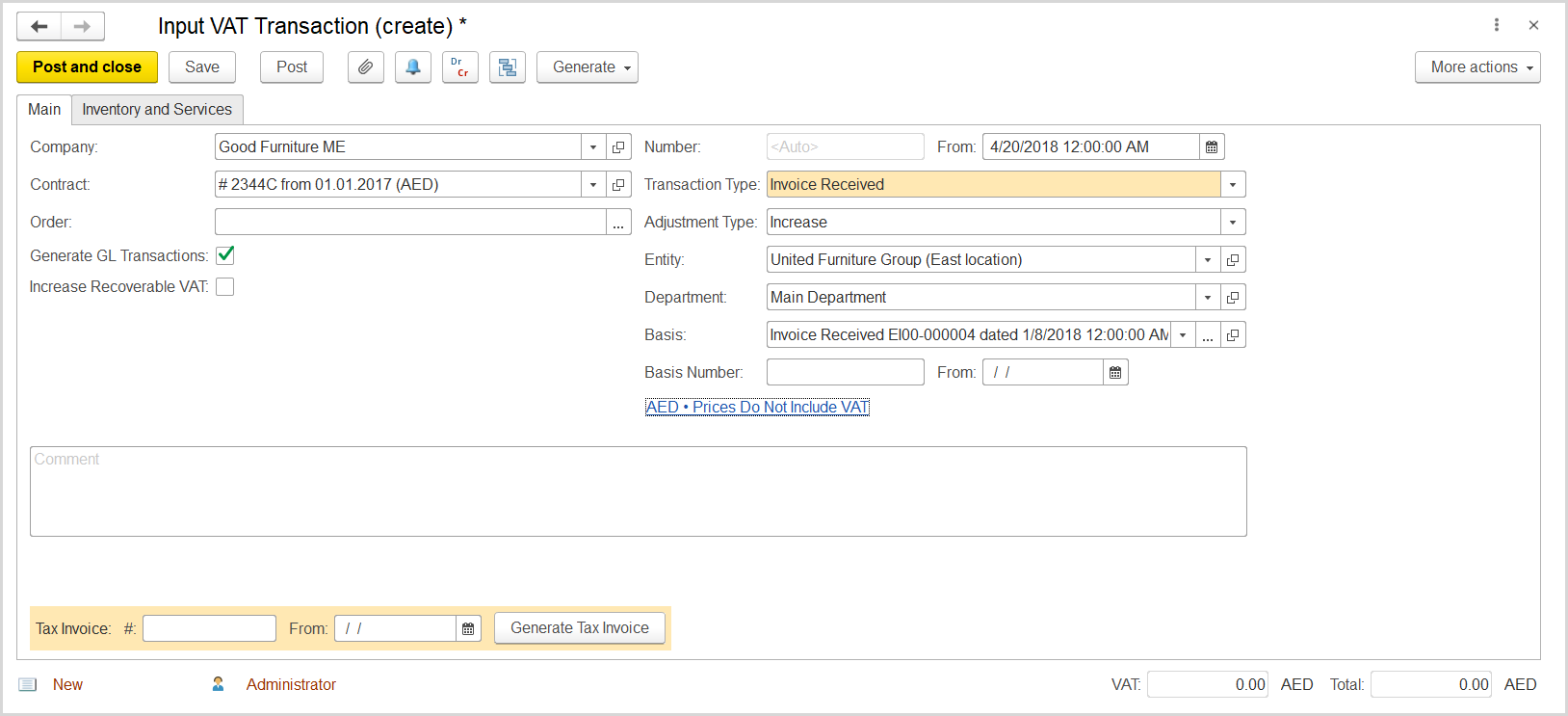Open calendar for document From date
Image resolution: width=1568 pixels, height=716 pixels.
[1212, 147]
